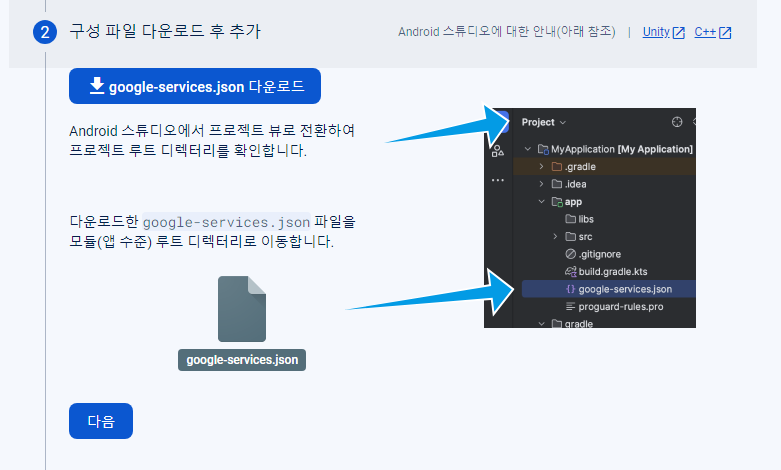
Task: Click the .idea folder icon
Action: [557, 184]
